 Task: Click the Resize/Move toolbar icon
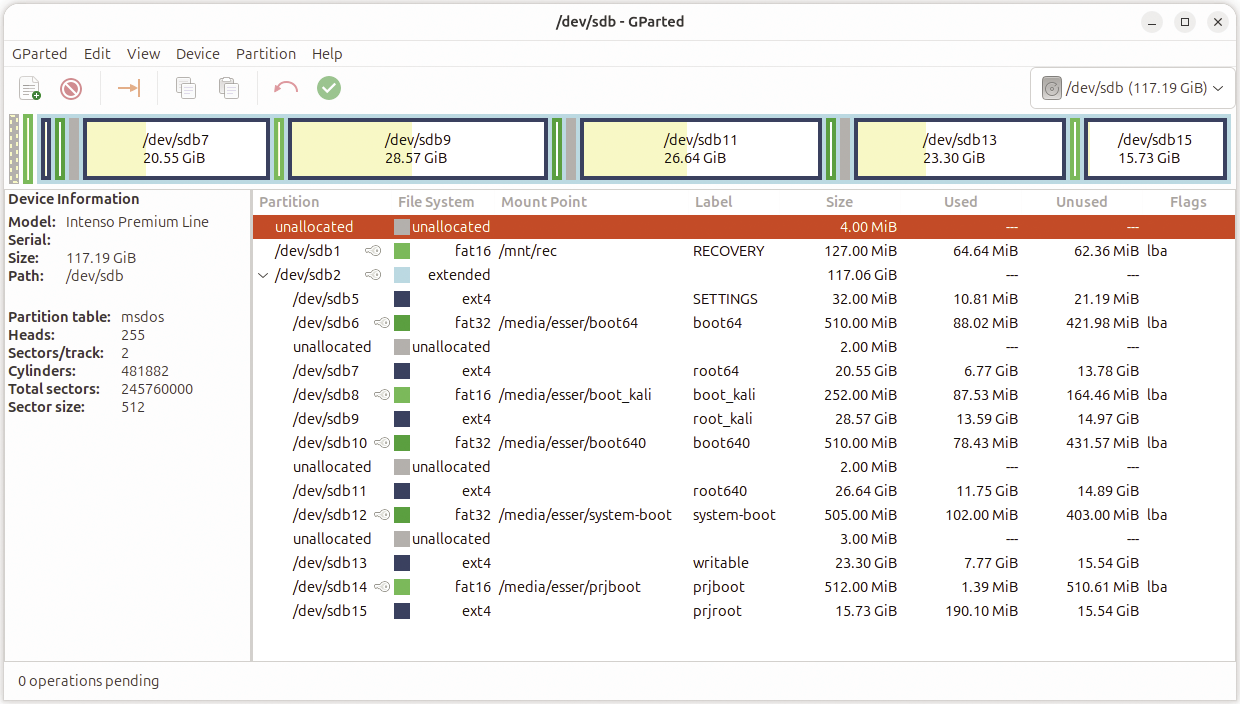[x=129, y=89]
